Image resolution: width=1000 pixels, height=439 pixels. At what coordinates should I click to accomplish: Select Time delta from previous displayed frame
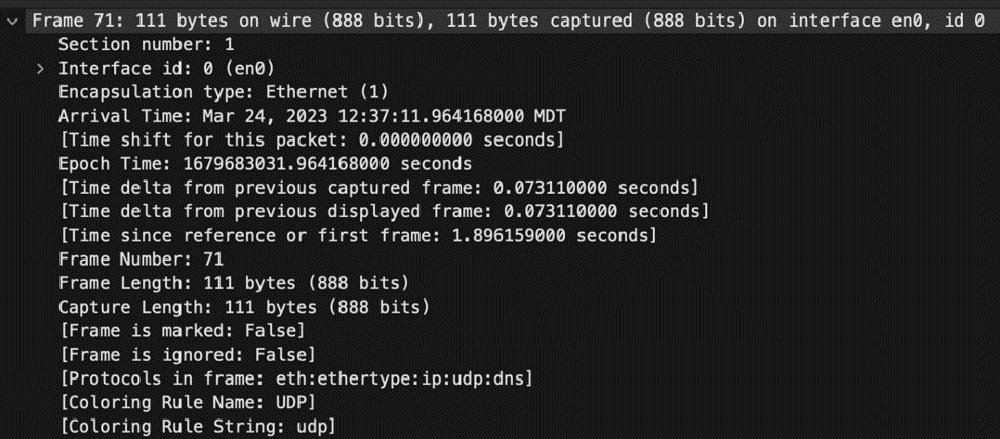[x=383, y=210]
